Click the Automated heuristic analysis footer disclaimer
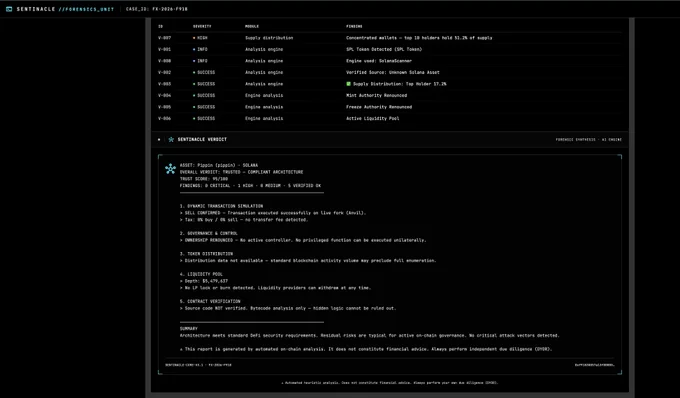 coord(389,383)
